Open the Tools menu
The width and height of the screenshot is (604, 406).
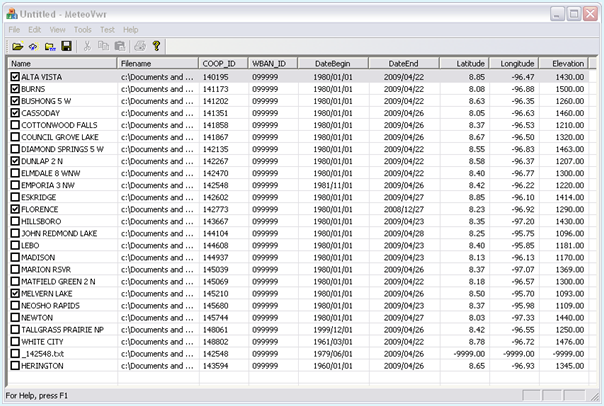click(x=82, y=30)
